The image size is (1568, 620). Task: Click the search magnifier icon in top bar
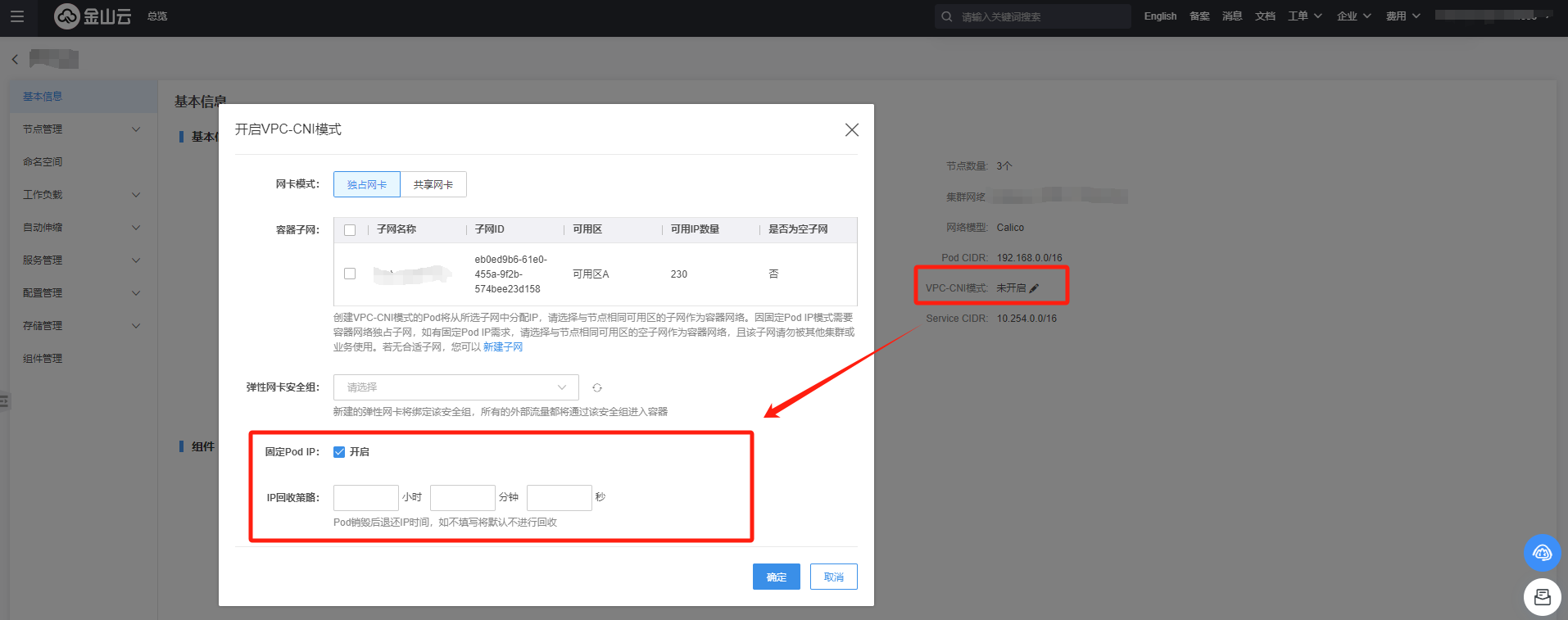pyautogui.click(x=947, y=16)
